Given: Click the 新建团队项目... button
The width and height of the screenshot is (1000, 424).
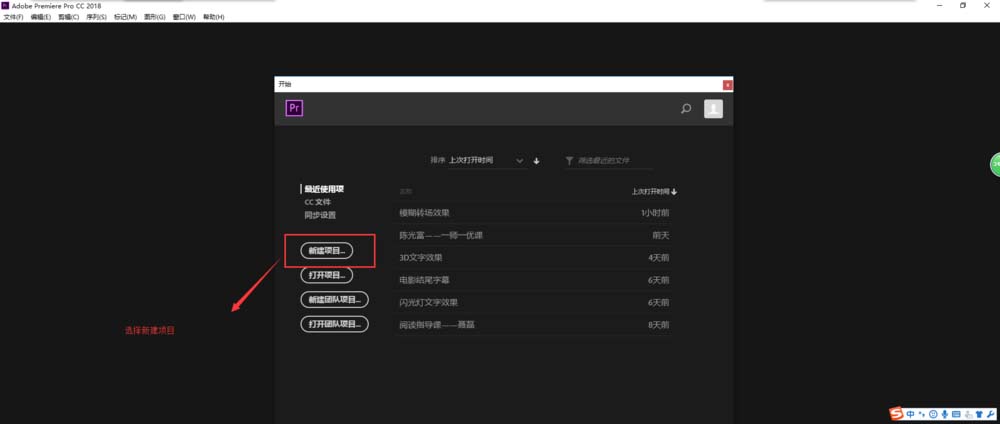Looking at the screenshot, I should [334, 300].
